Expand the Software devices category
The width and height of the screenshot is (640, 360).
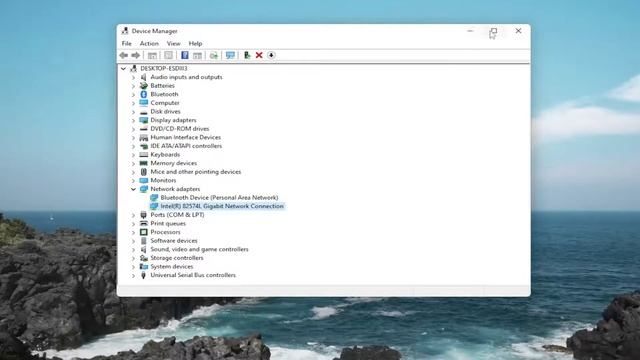tap(133, 241)
